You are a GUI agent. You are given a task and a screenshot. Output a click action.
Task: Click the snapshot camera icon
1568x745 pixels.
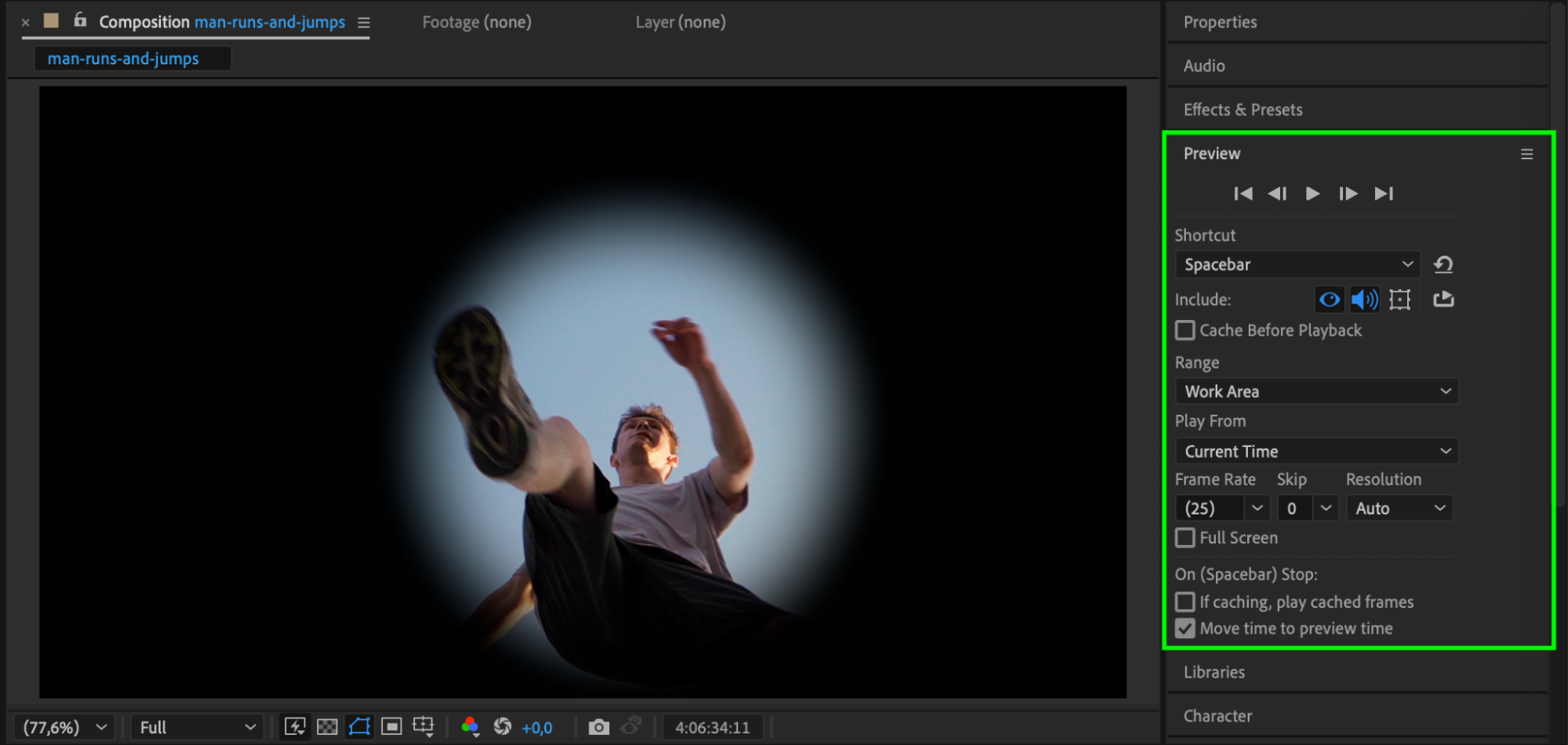coord(598,727)
